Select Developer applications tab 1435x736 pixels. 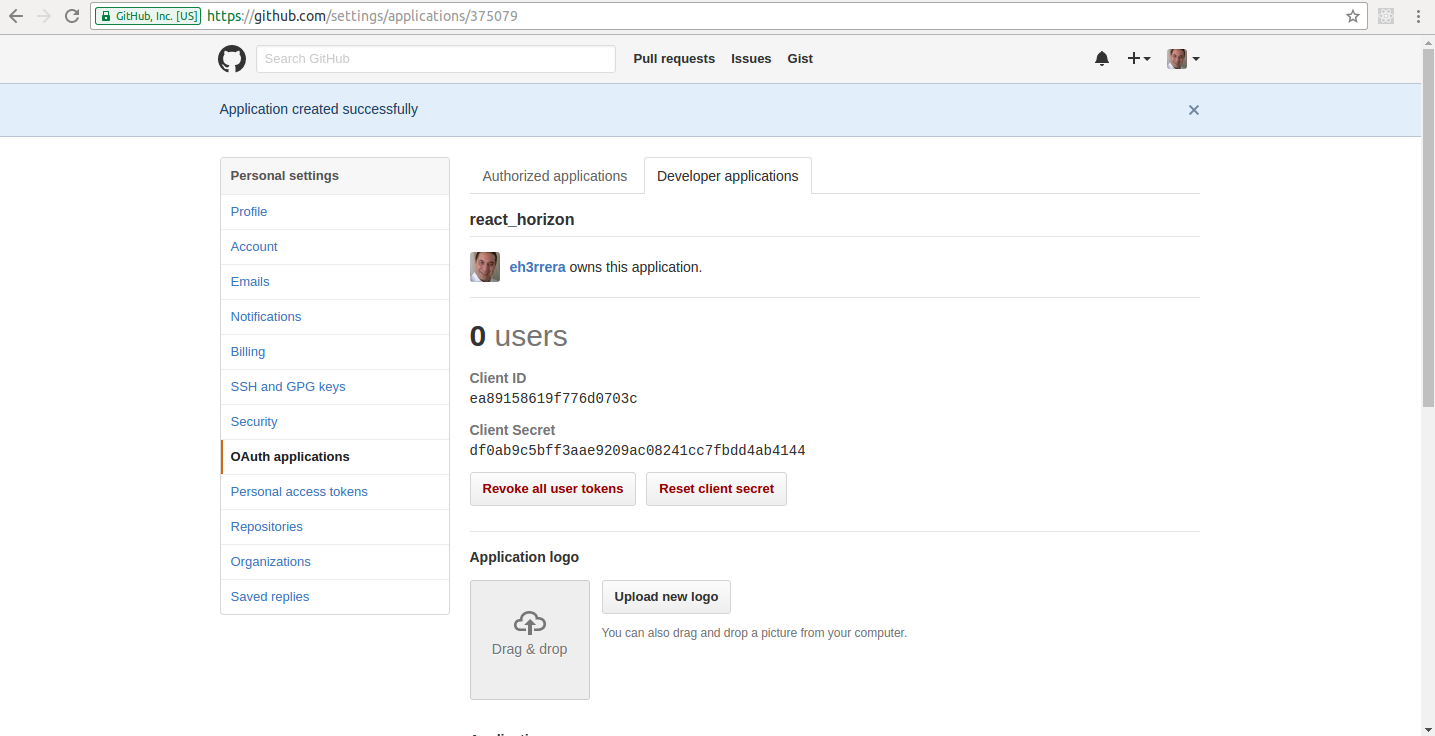(728, 176)
